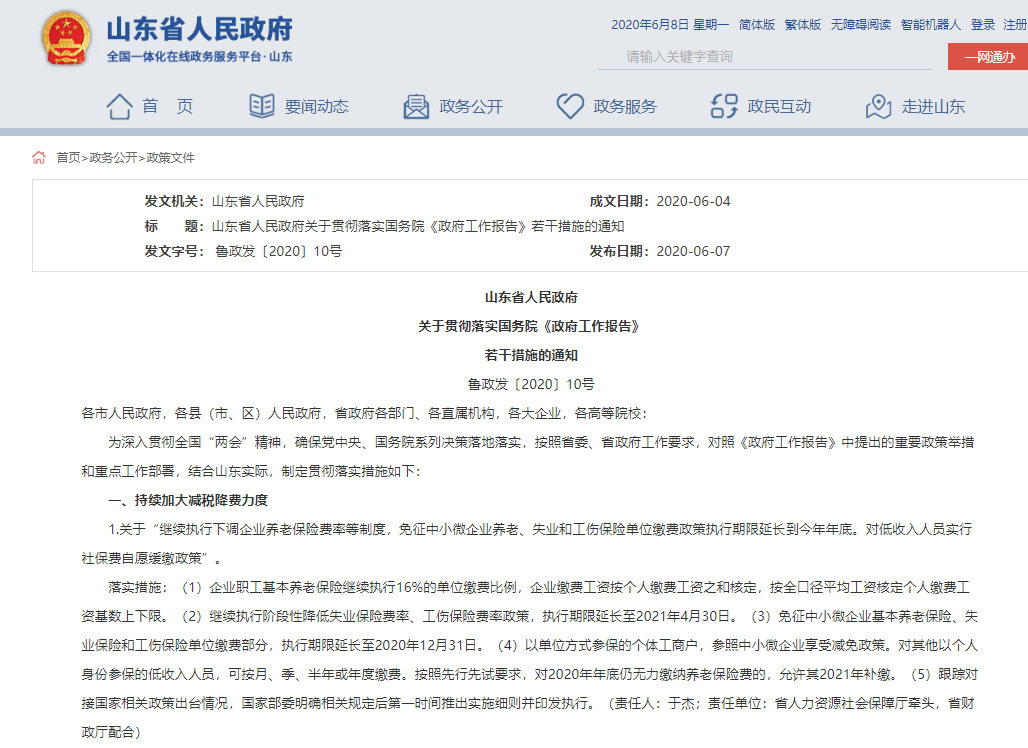Click the 注册 register link

pos(1014,24)
